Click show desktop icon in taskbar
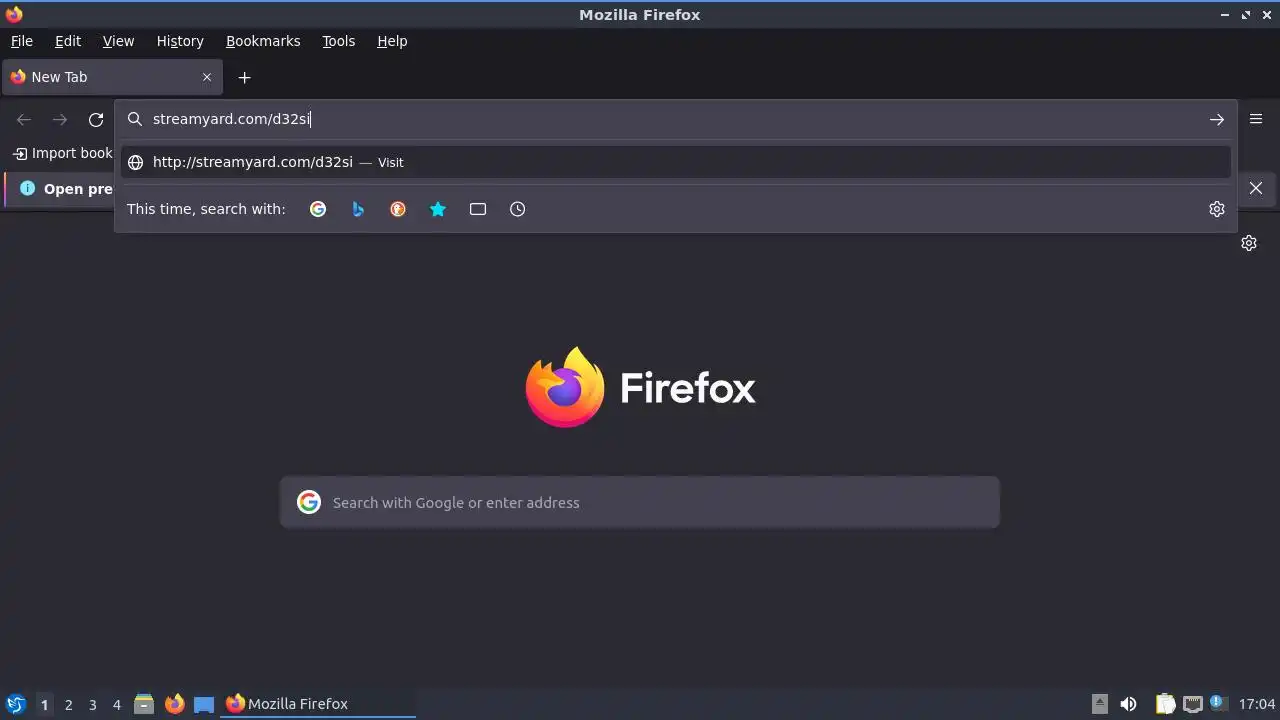This screenshot has width=1280, height=720. click(x=204, y=704)
